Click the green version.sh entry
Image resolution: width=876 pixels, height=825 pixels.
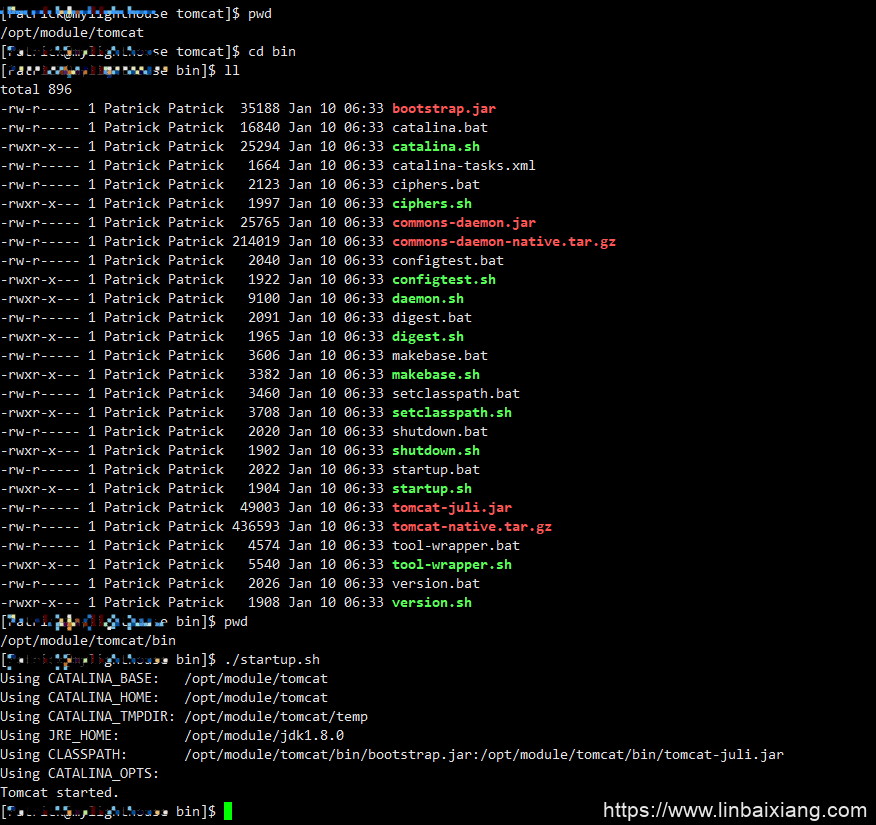click(432, 602)
